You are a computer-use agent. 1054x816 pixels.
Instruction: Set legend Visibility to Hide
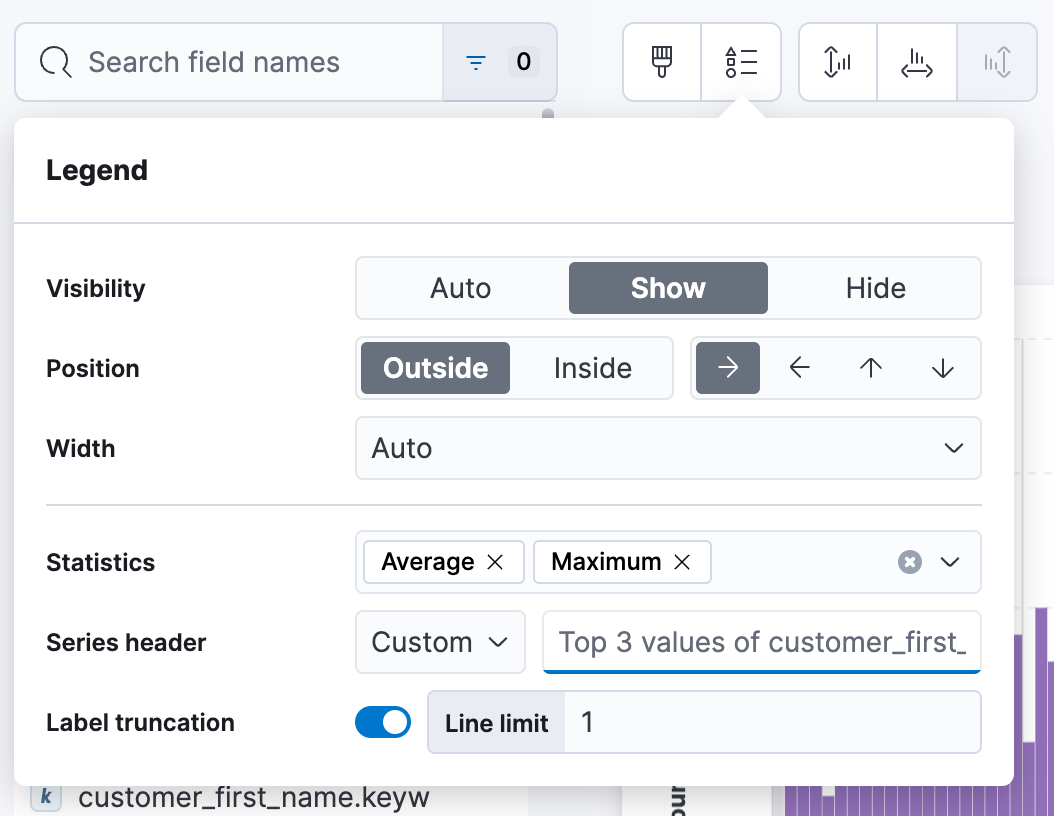(875, 288)
